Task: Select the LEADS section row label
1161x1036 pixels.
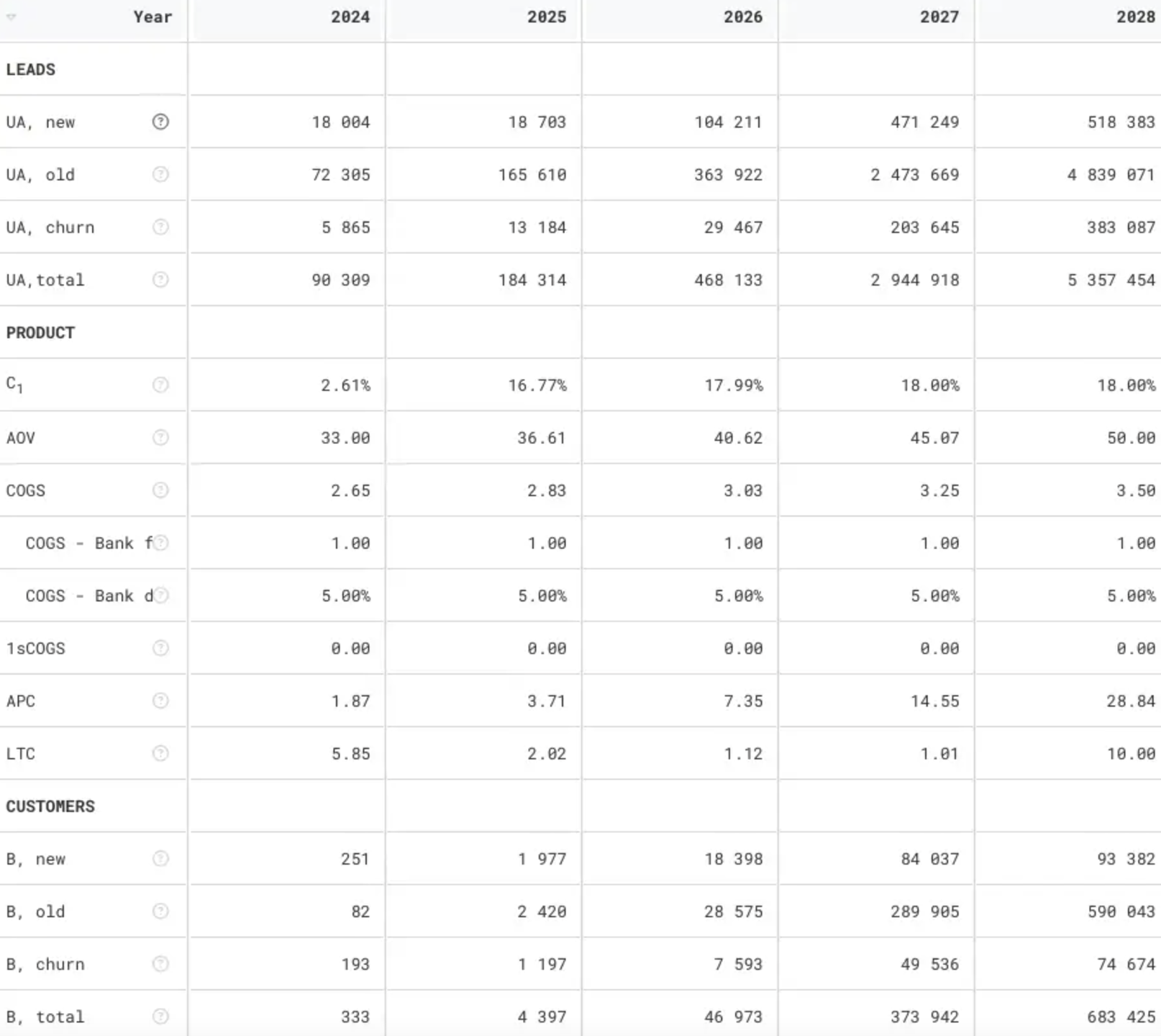Action: tap(31, 70)
